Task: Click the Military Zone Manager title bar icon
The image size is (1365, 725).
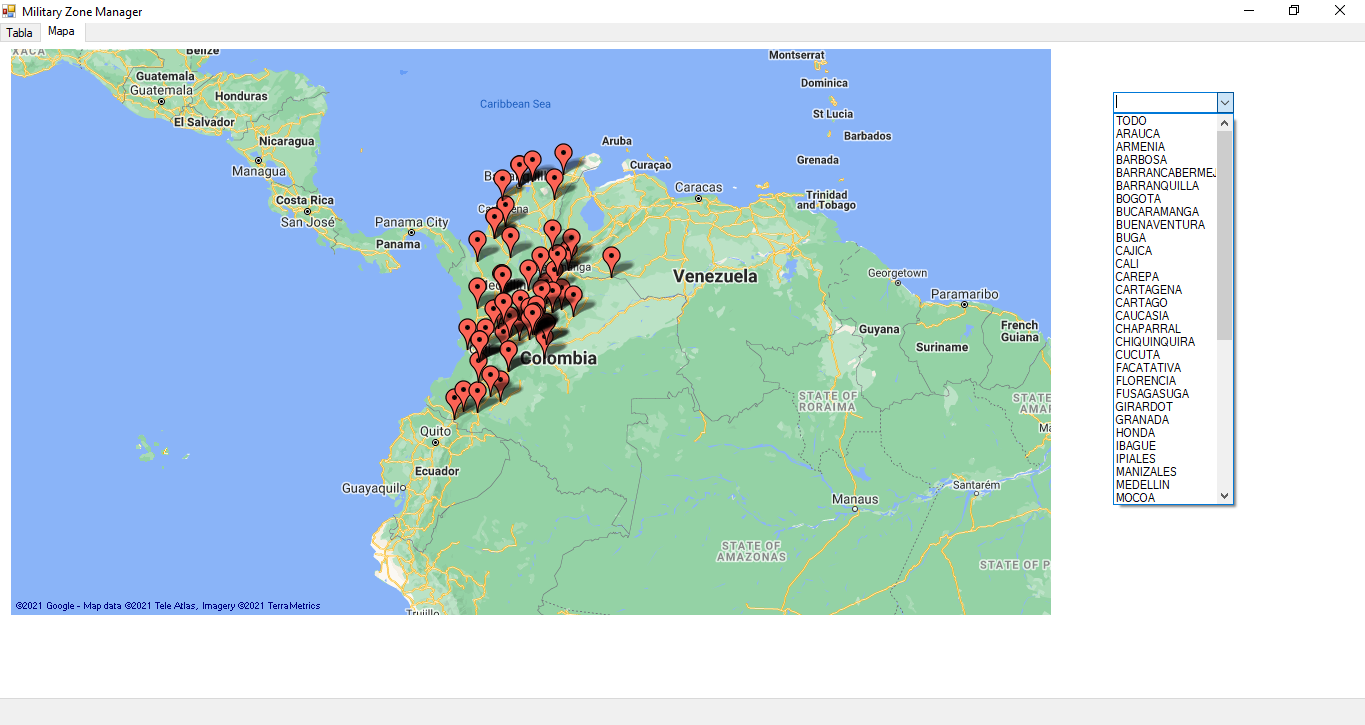Action: [x=9, y=10]
